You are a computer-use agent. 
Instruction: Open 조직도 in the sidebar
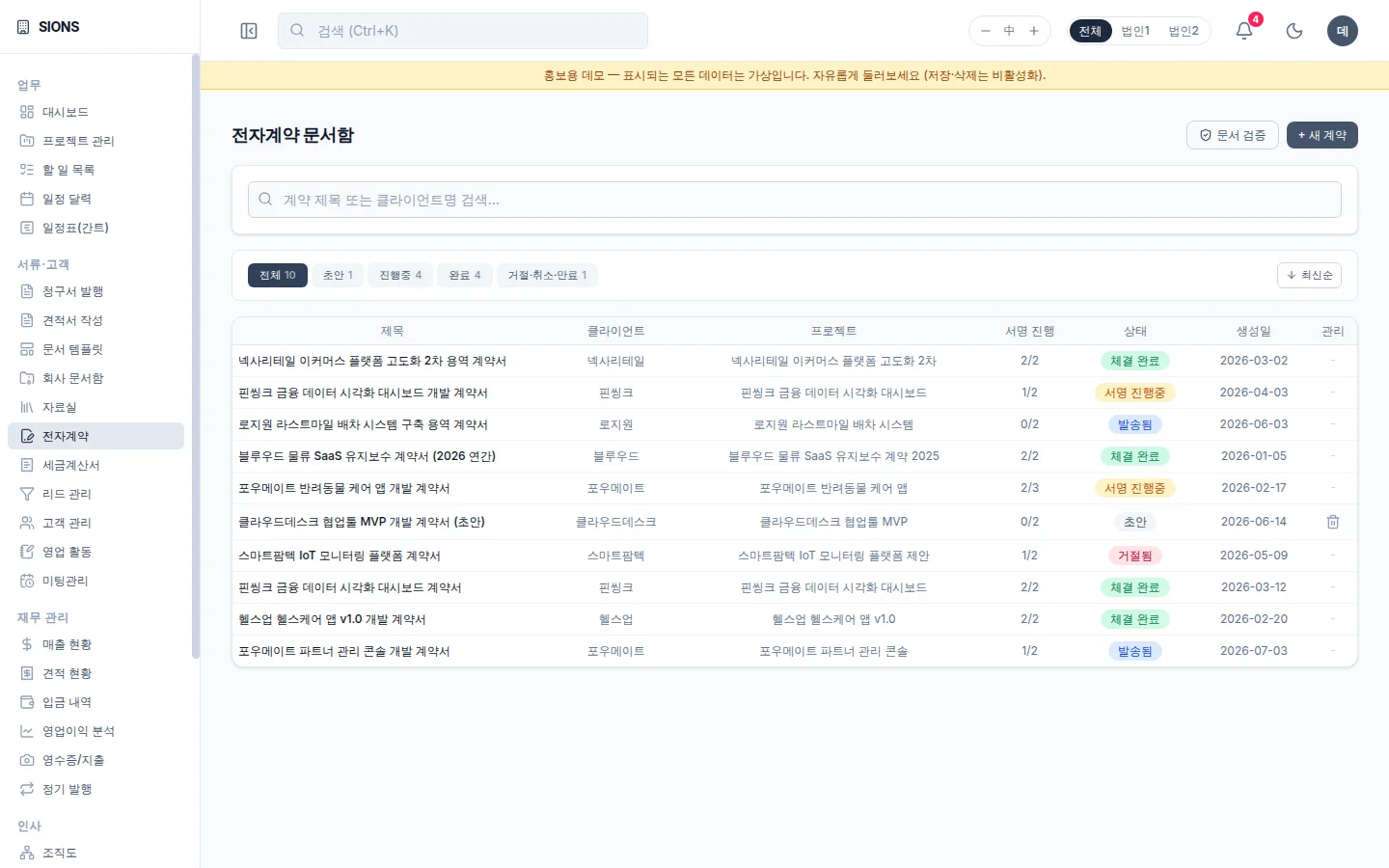[95, 853]
